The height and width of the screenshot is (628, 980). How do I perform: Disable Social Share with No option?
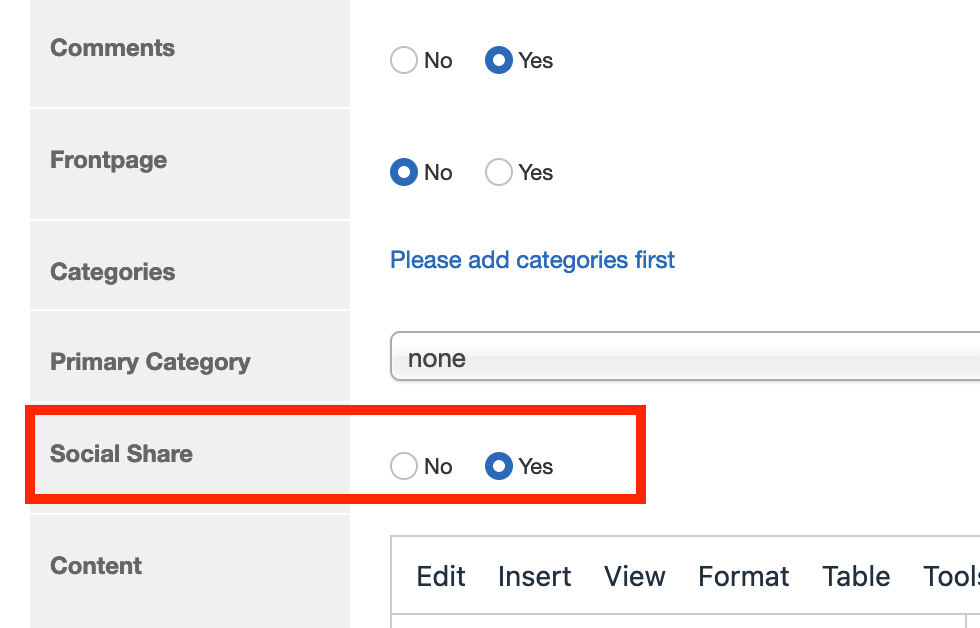(404, 467)
